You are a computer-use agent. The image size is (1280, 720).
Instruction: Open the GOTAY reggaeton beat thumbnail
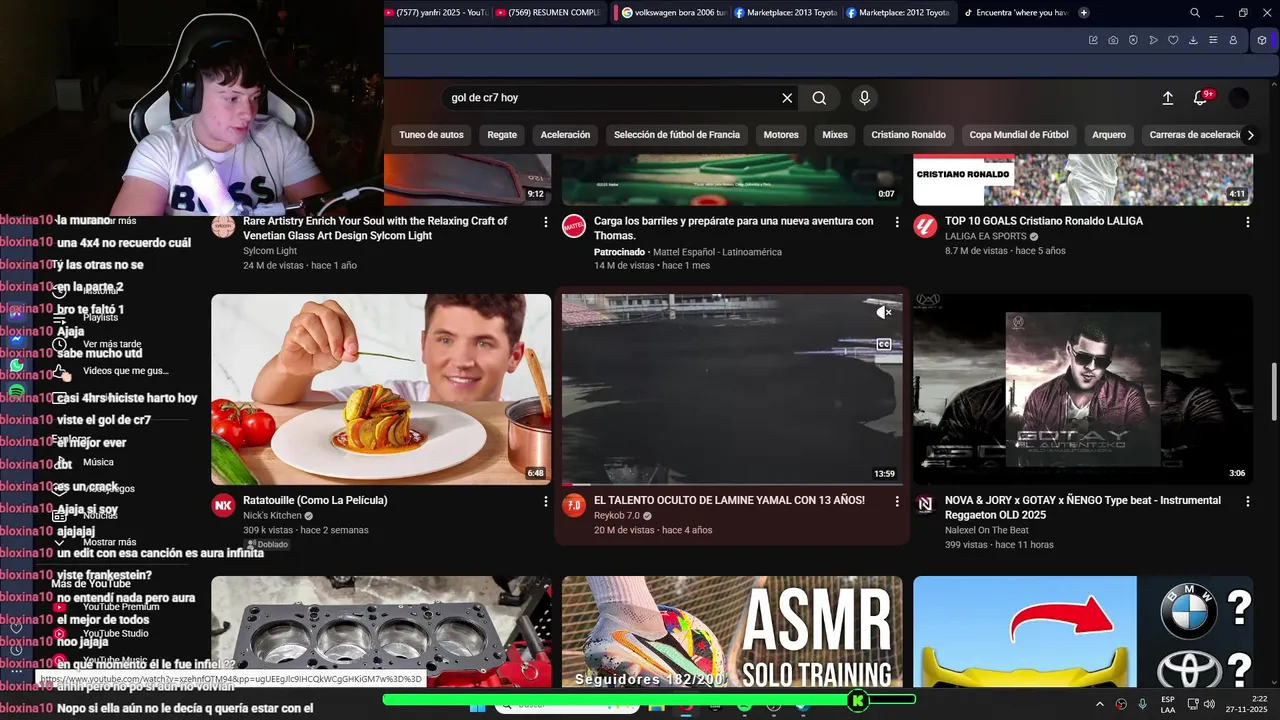click(x=1083, y=389)
